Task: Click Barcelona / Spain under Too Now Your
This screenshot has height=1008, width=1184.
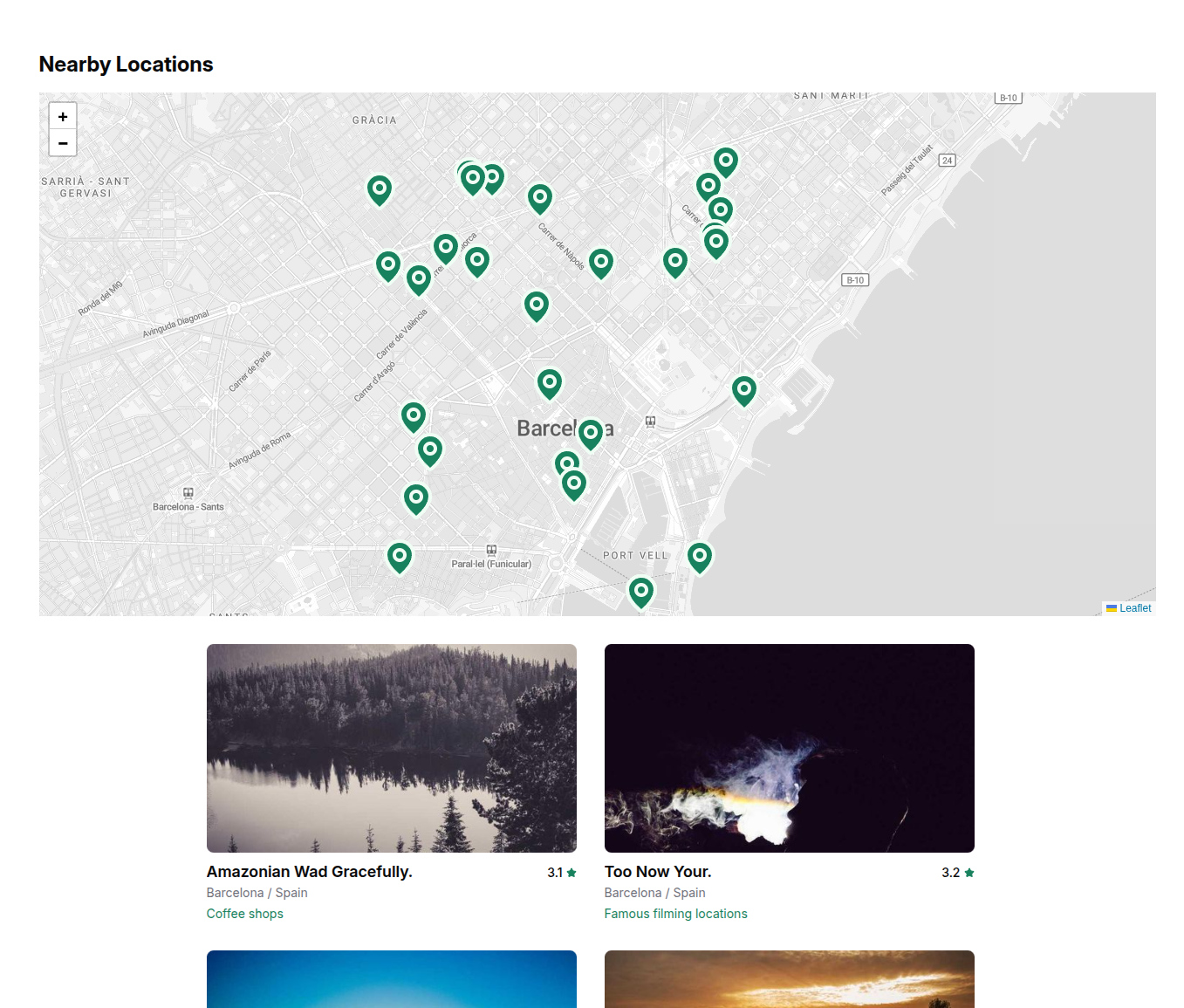Action: click(x=655, y=893)
